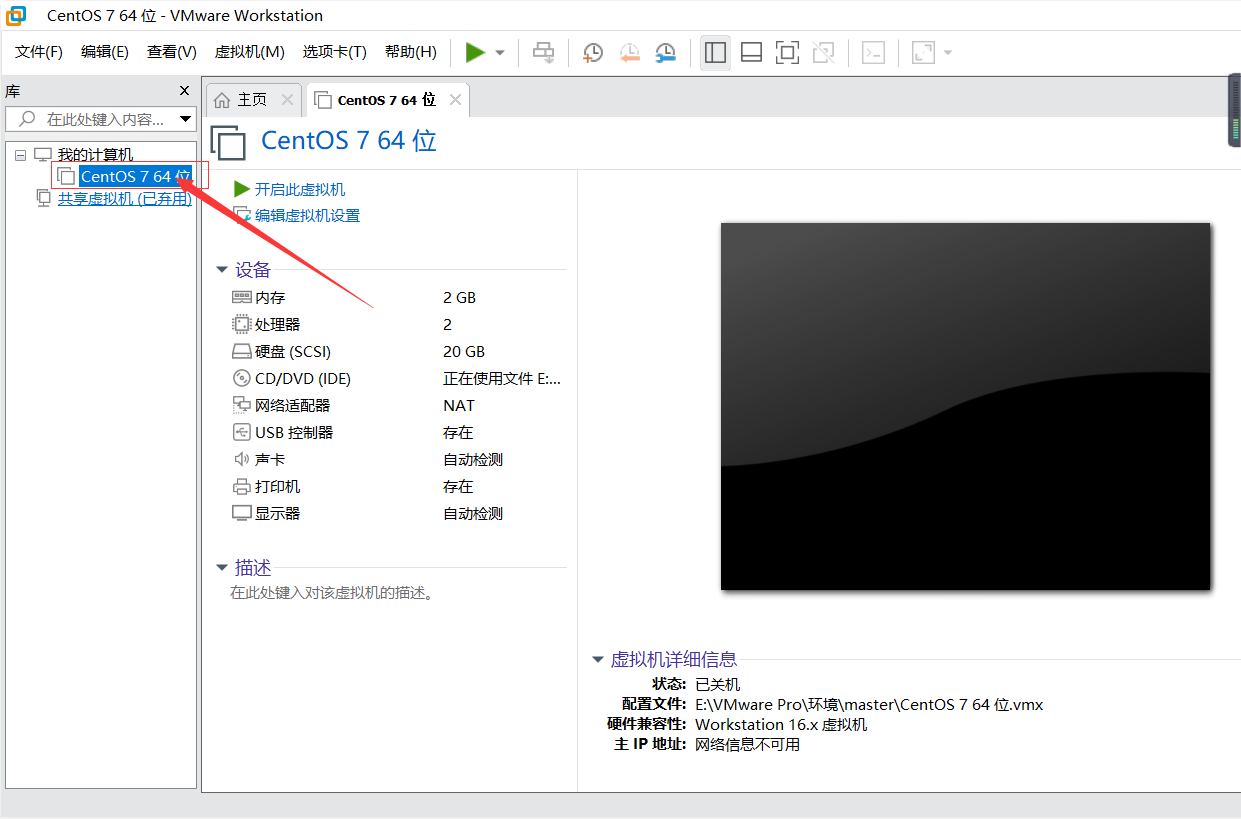
Task: Click the 打印机 printer device row
Action: pos(398,487)
